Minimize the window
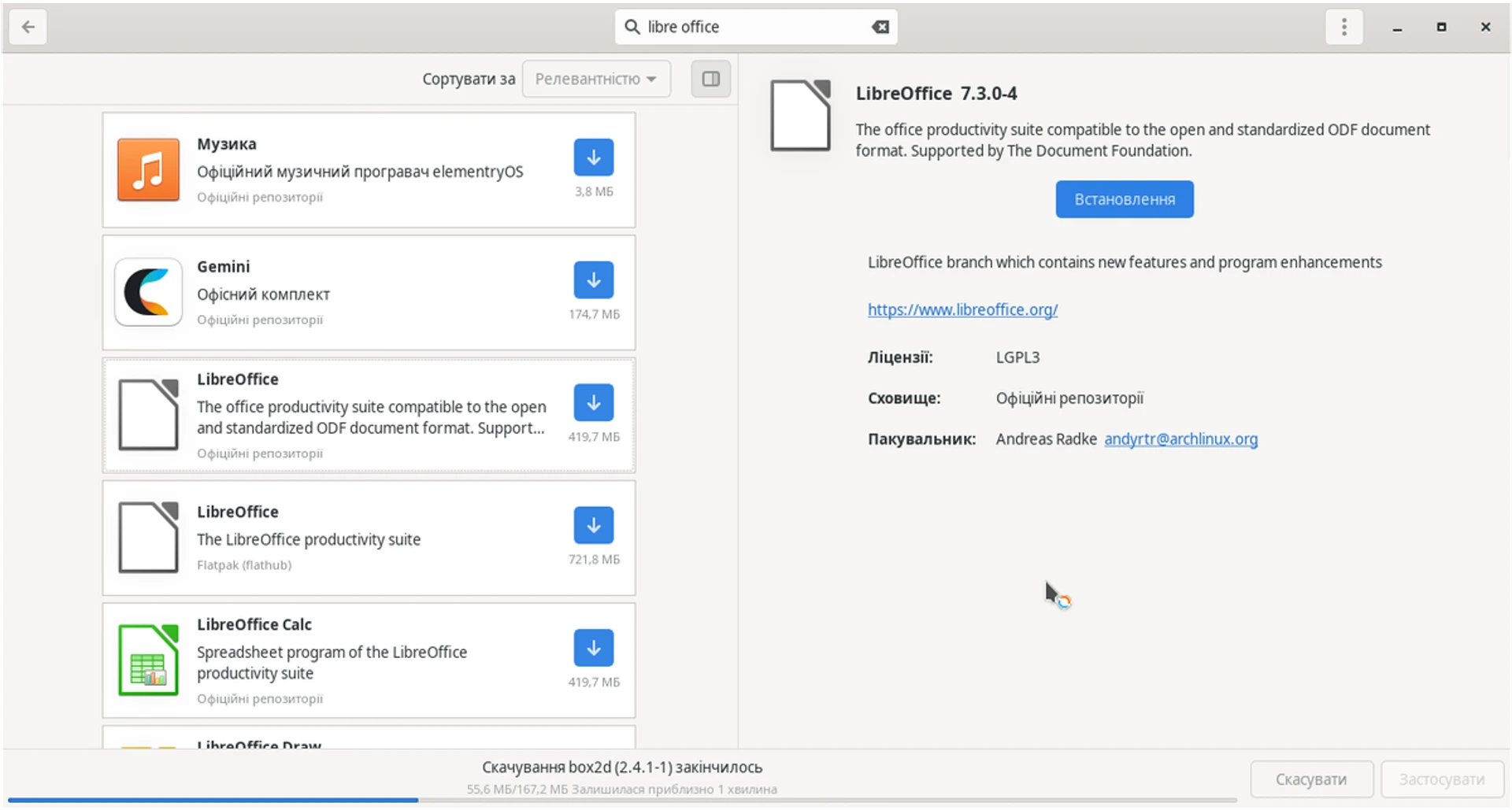Screen dimensions: 1512x810 tap(1397, 28)
